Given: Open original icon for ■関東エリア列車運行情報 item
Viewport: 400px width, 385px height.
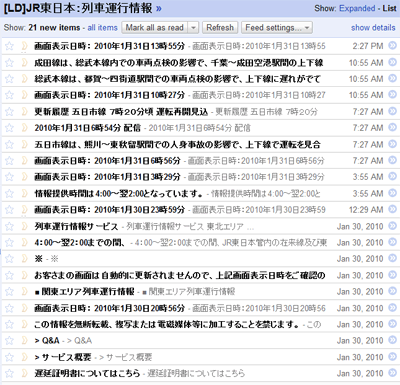Looking at the screenshot, I should pos(393,291).
